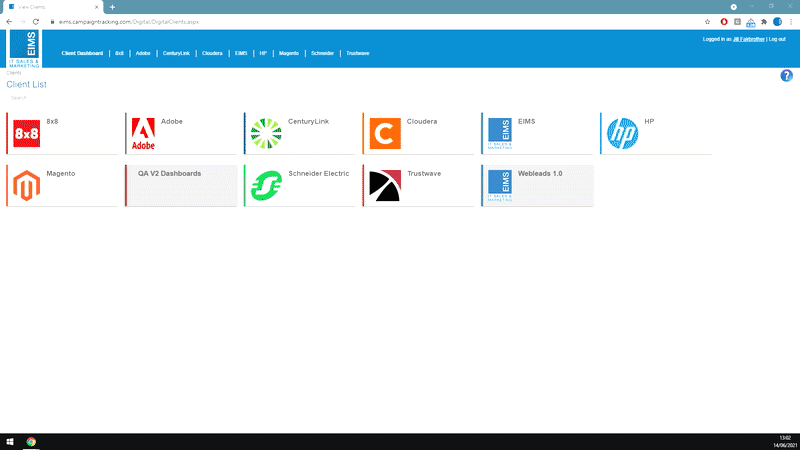Click the Clients breadcrumb text
Image resolution: width=800 pixels, height=450 pixels.
click(14, 73)
